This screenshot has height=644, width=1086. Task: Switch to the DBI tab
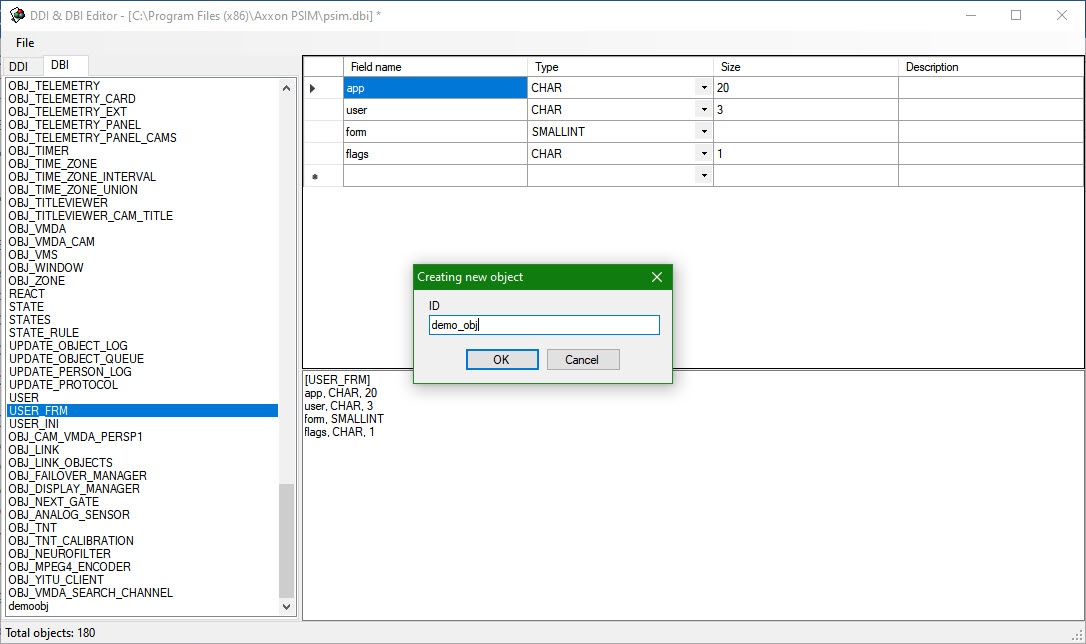(x=61, y=65)
